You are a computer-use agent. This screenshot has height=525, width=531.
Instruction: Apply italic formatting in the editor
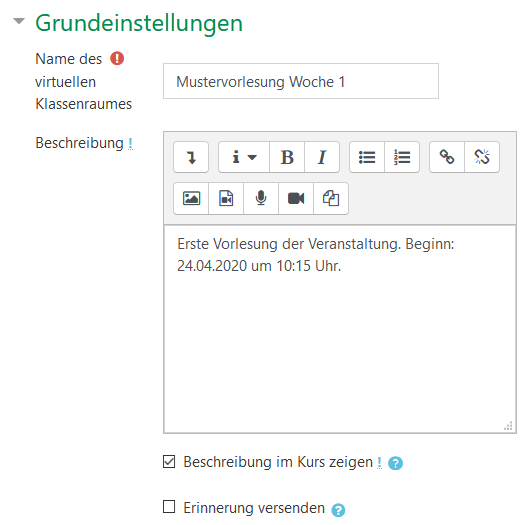pyautogui.click(x=322, y=157)
